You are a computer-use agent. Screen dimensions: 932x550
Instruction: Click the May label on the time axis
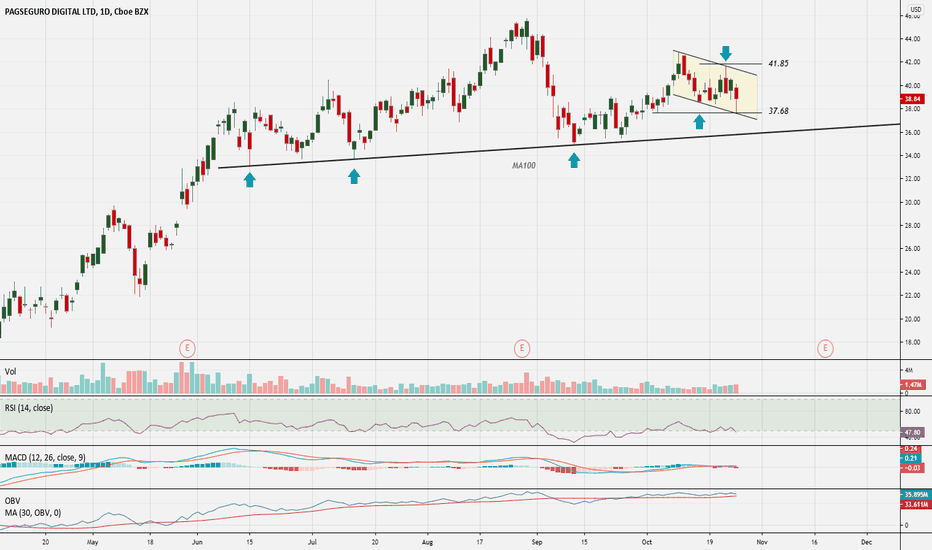coord(92,542)
